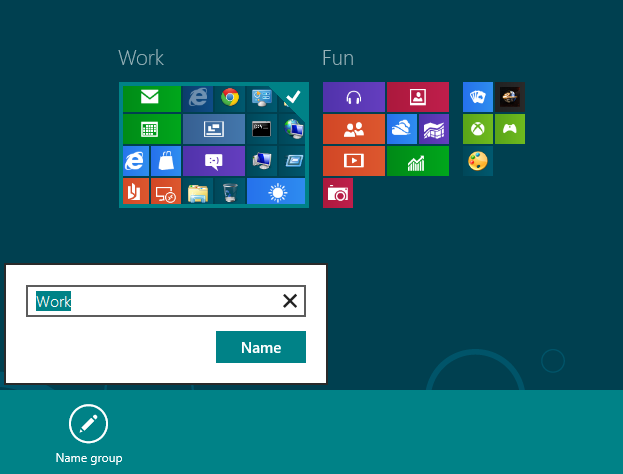Screen dimensions: 623x474
Task: Clear the group name text field
Action: pyautogui.click(x=290, y=301)
